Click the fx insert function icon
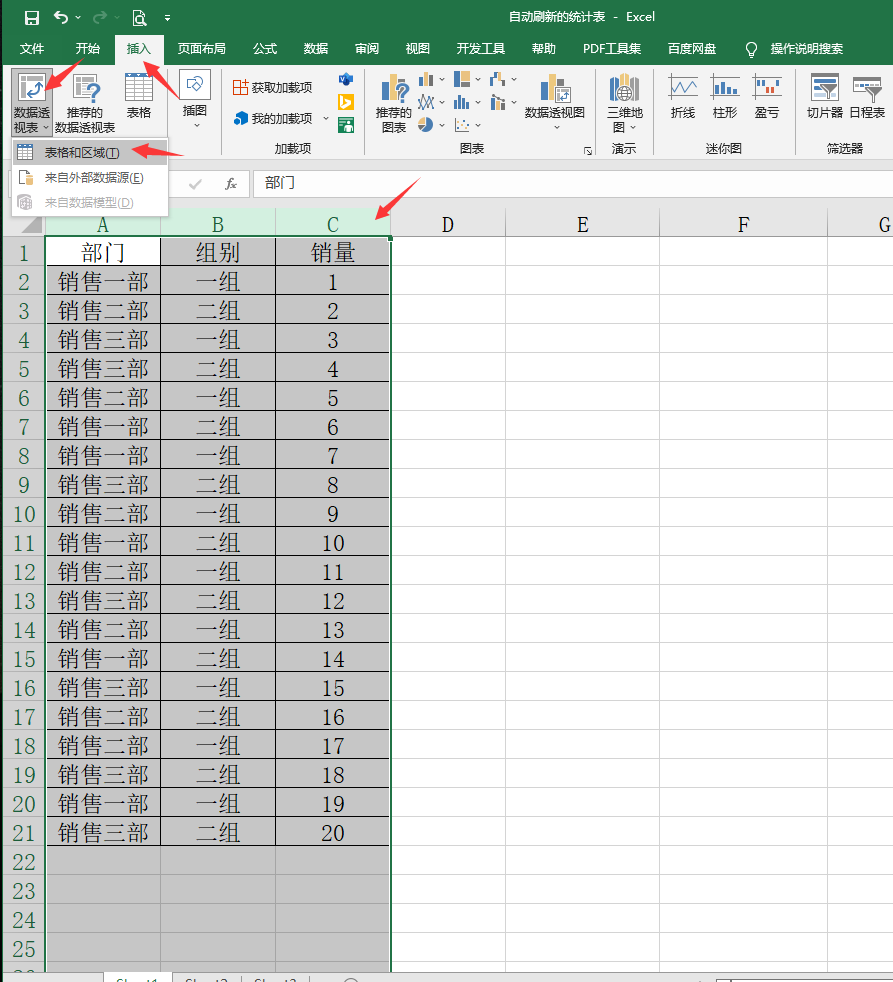Viewport: 893px width, 982px height. coord(230,183)
